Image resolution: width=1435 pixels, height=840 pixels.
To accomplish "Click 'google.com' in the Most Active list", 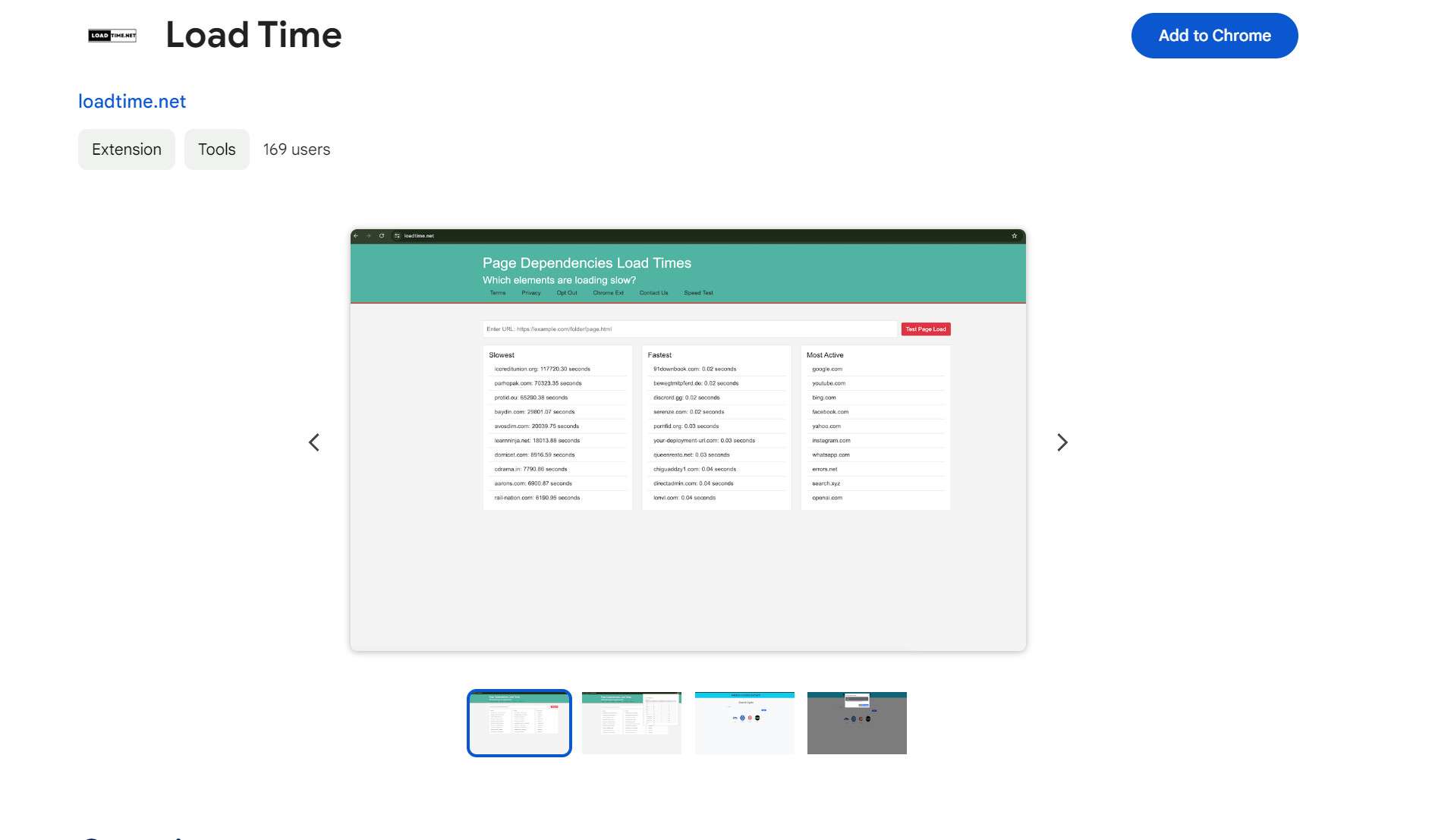I will 827,370.
